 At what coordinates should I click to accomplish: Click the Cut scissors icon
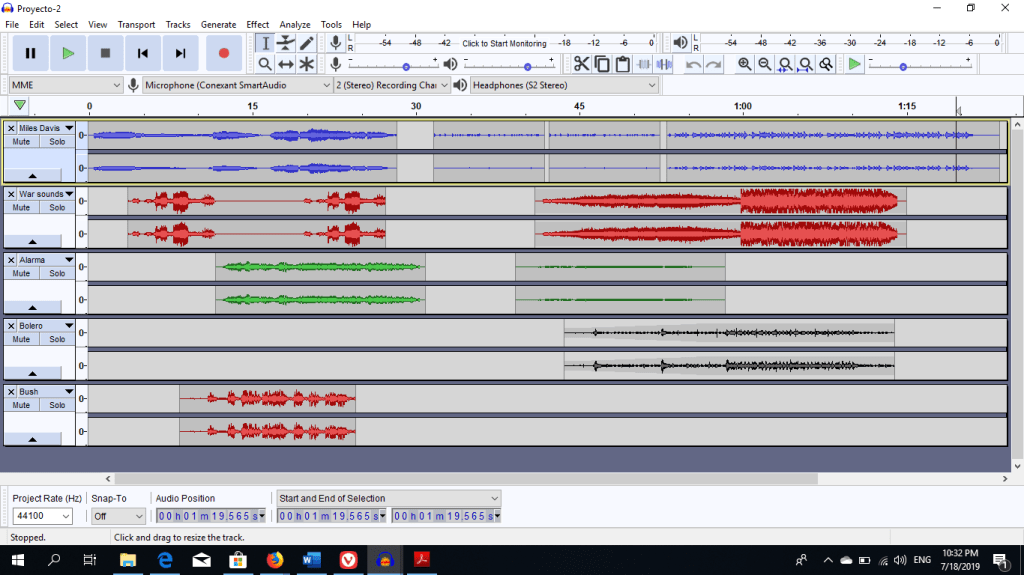581,64
